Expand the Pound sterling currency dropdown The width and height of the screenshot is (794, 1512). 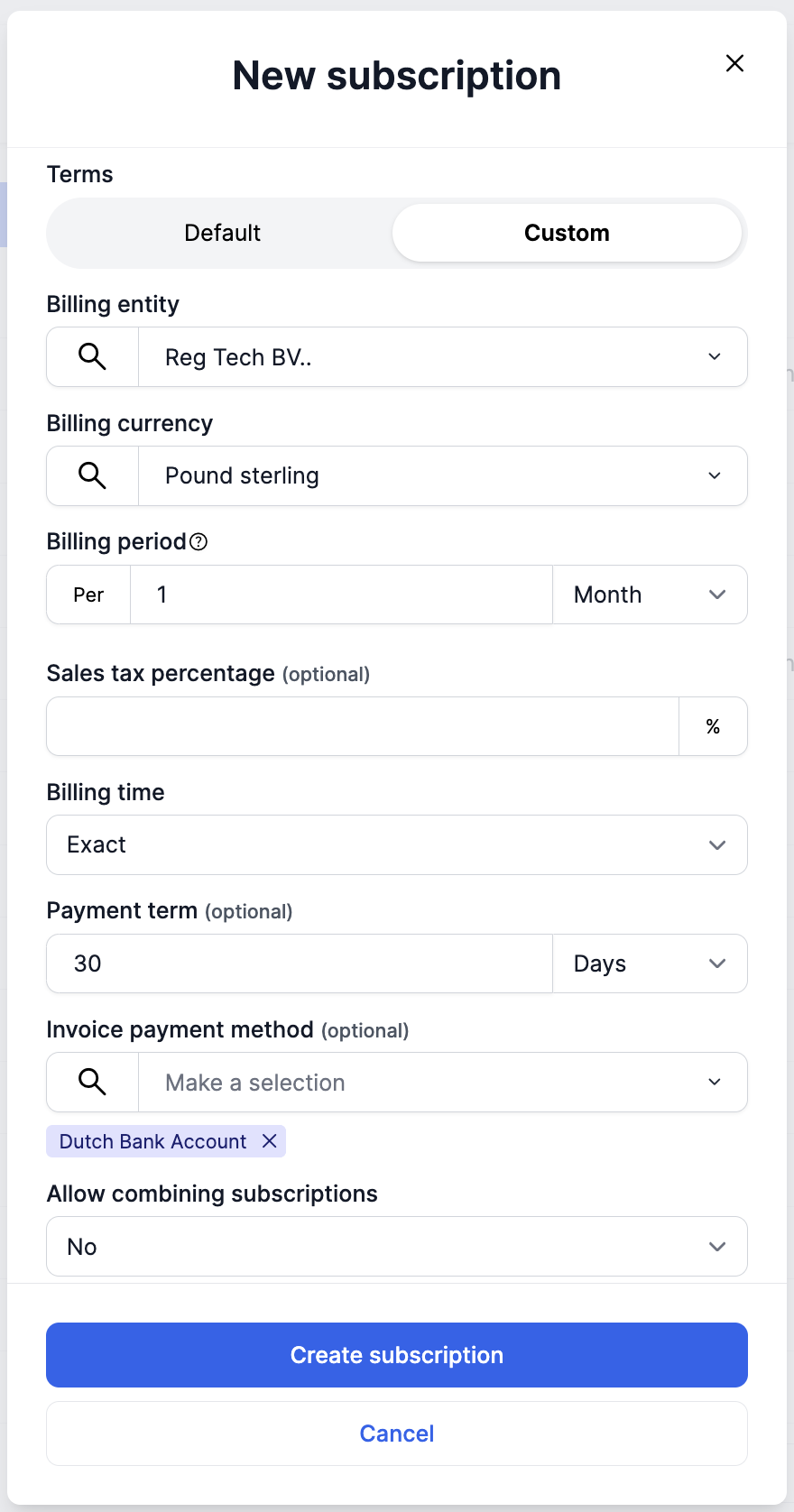[442, 475]
